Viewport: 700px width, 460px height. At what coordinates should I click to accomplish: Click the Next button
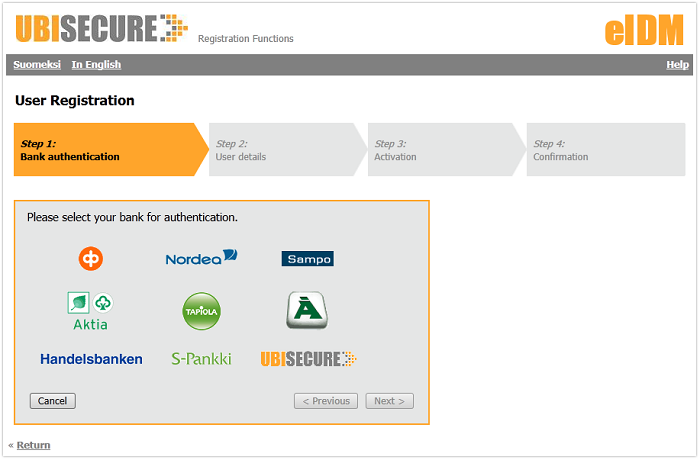[x=389, y=401]
